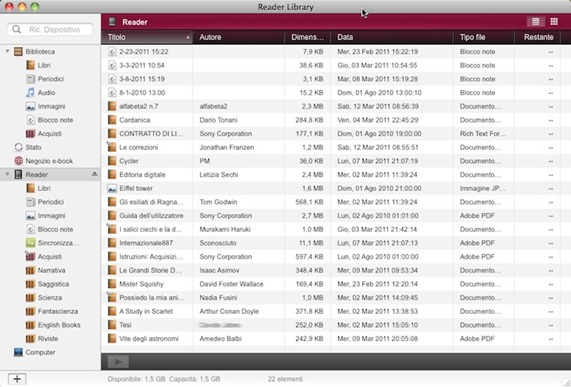Click the 8-1-2010 13:00 note row

click(336, 92)
